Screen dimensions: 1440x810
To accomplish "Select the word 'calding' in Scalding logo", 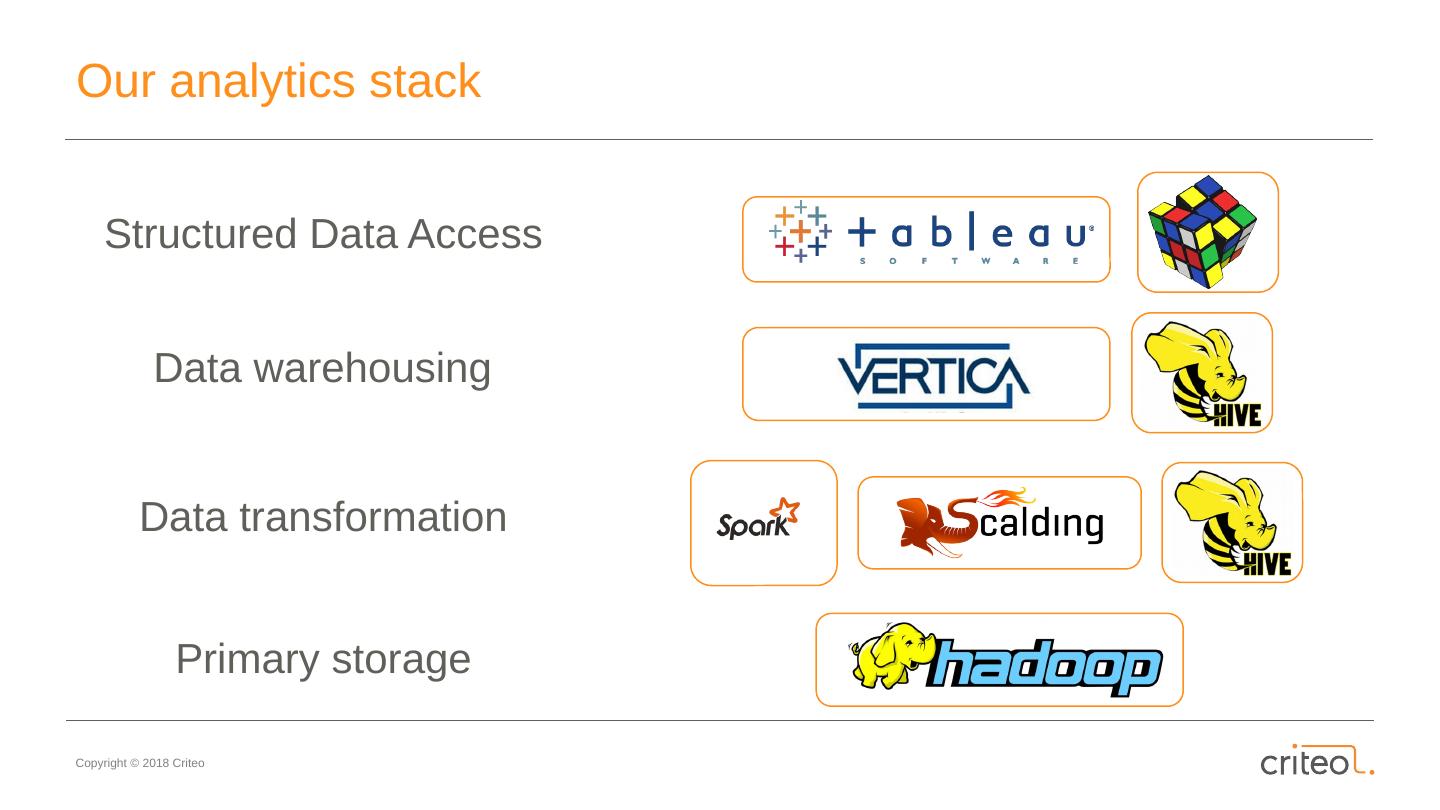I will point(1040,523).
